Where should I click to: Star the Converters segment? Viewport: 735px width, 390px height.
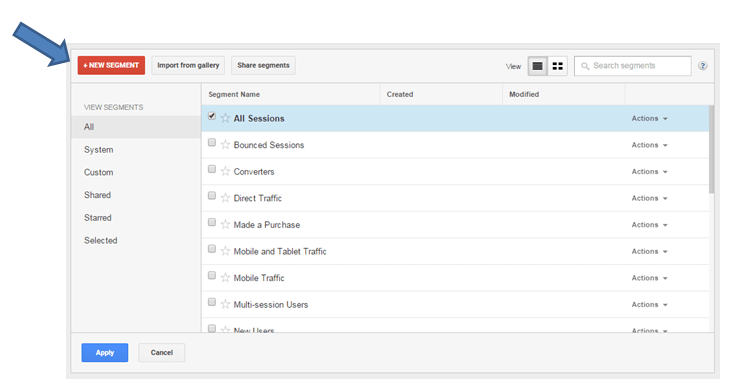225,172
